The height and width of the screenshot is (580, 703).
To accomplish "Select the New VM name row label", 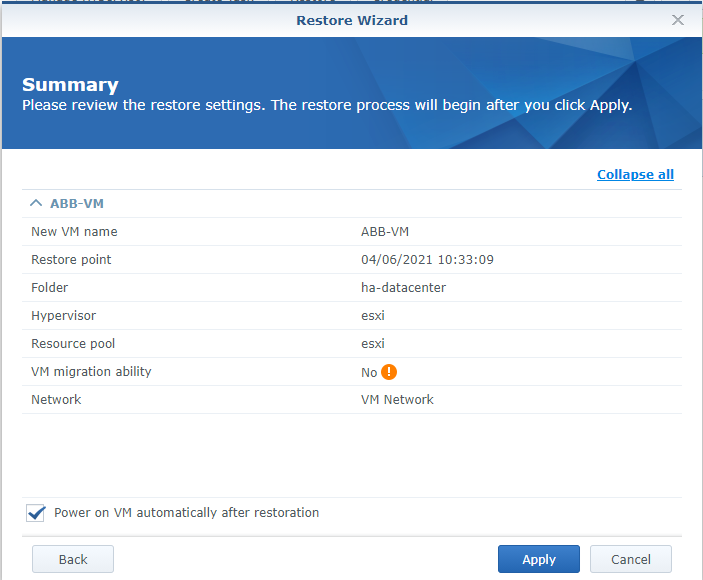I will [x=74, y=231].
